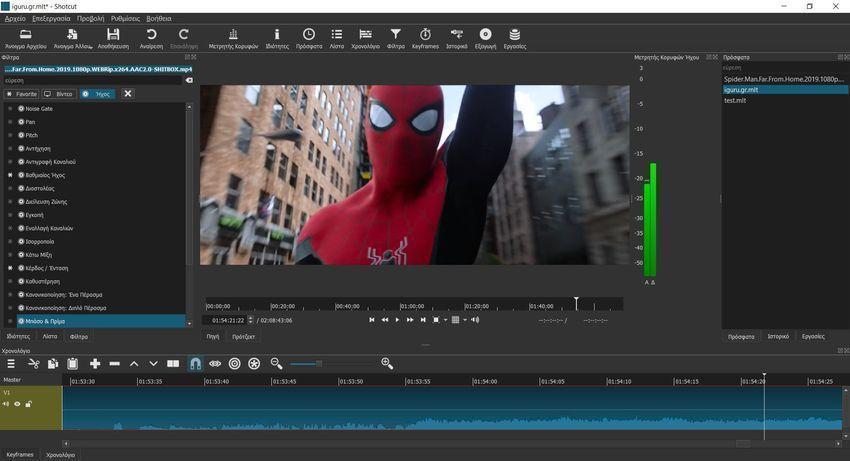Click the timeline Copy icon

point(53,364)
